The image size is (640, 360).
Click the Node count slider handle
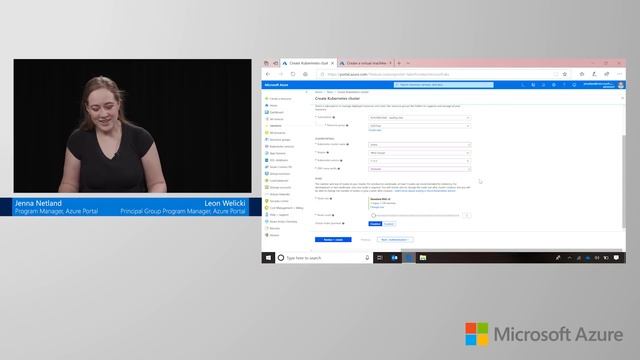pos(373,216)
